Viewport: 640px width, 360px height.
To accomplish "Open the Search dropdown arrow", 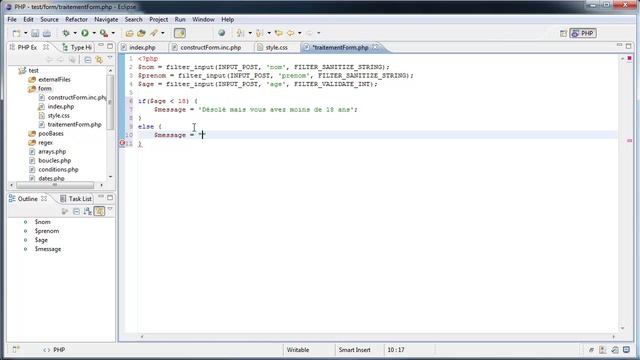I will point(163,33).
